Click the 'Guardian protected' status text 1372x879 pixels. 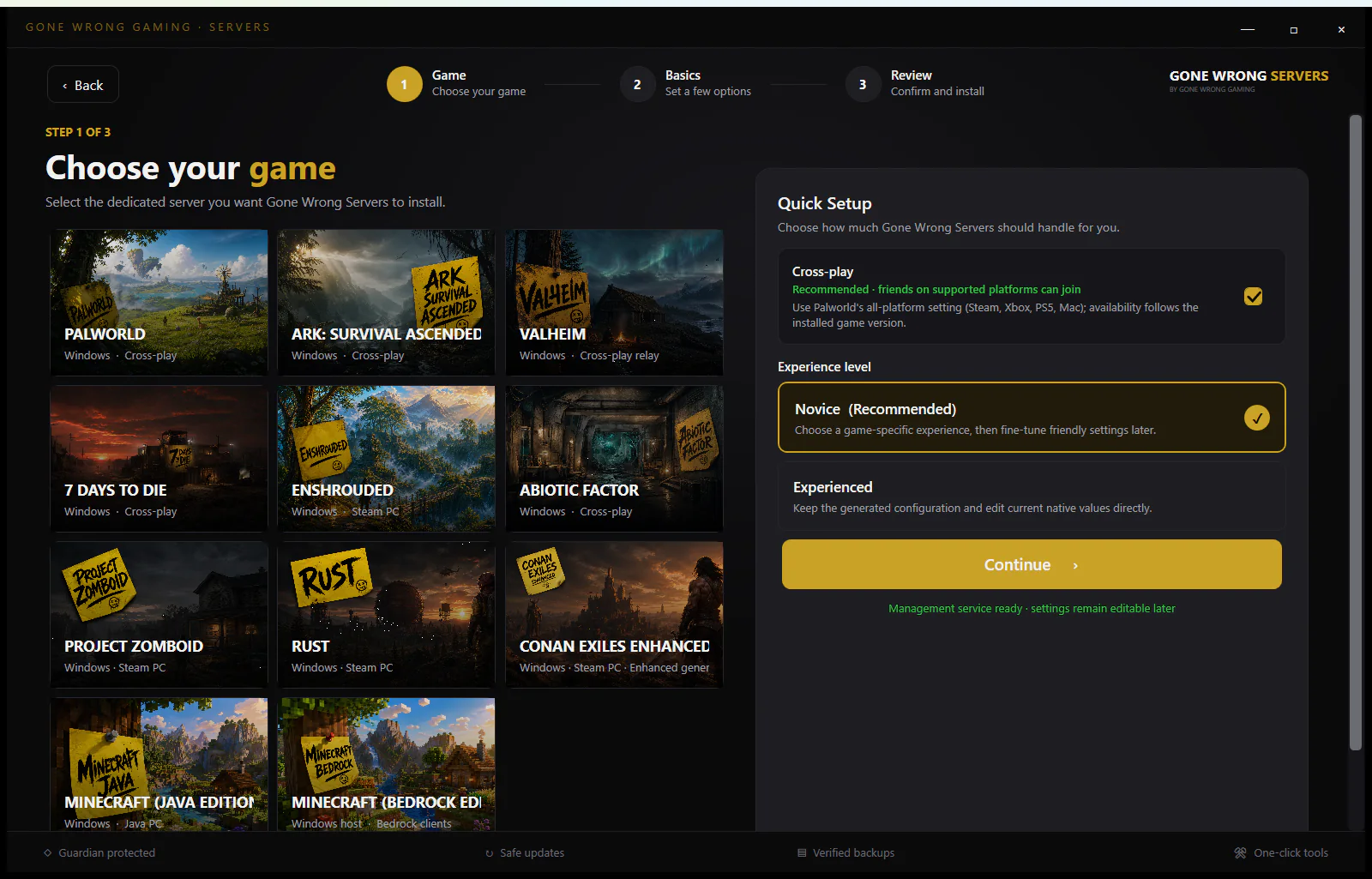point(107,853)
